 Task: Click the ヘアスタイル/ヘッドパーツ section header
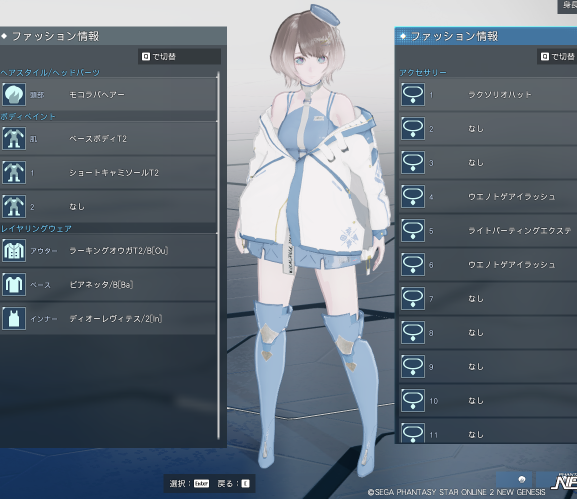(50, 72)
